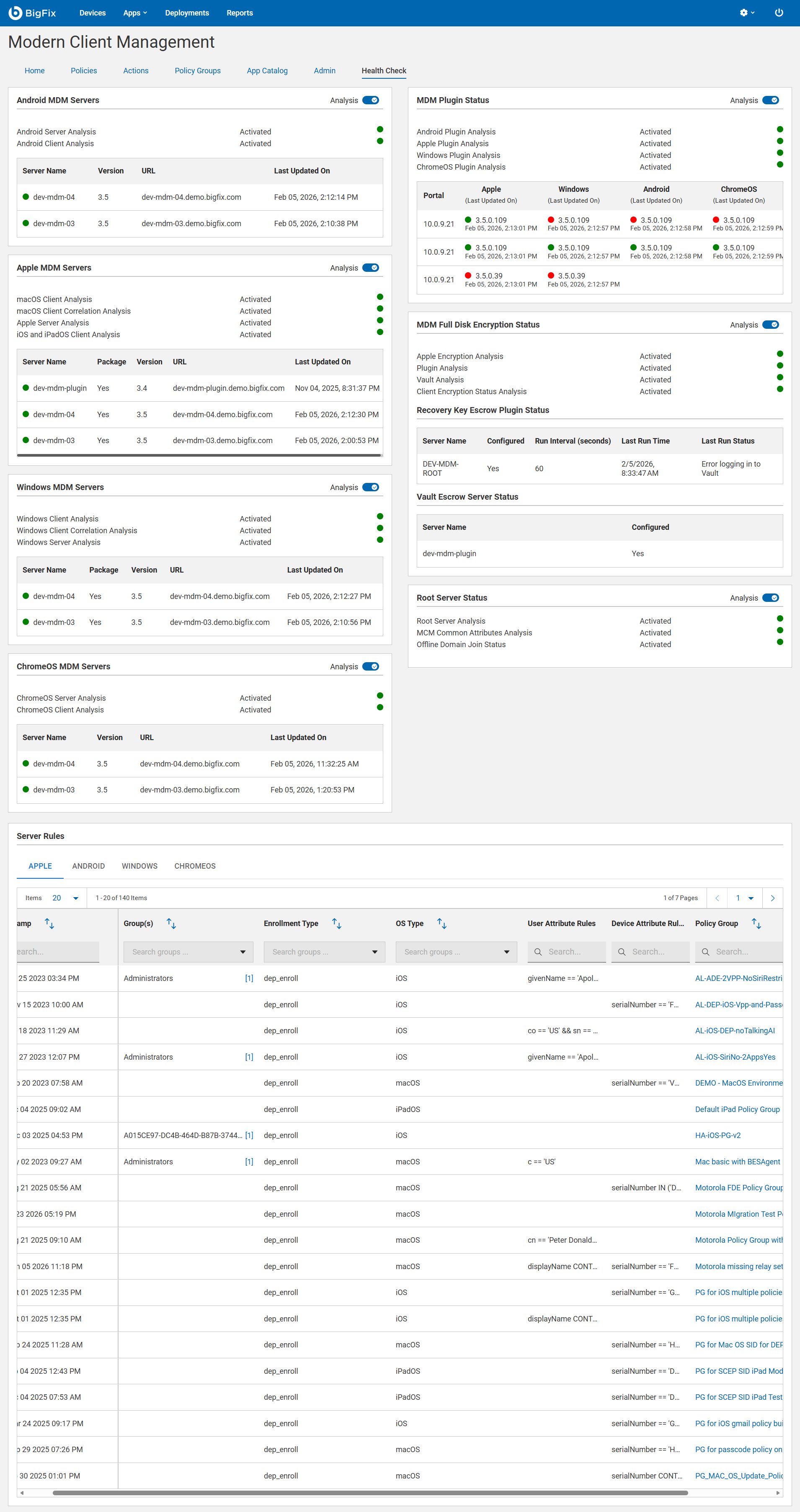Go to next page of Server Rules
Viewport: 800px width, 1512px height.
tap(772, 898)
